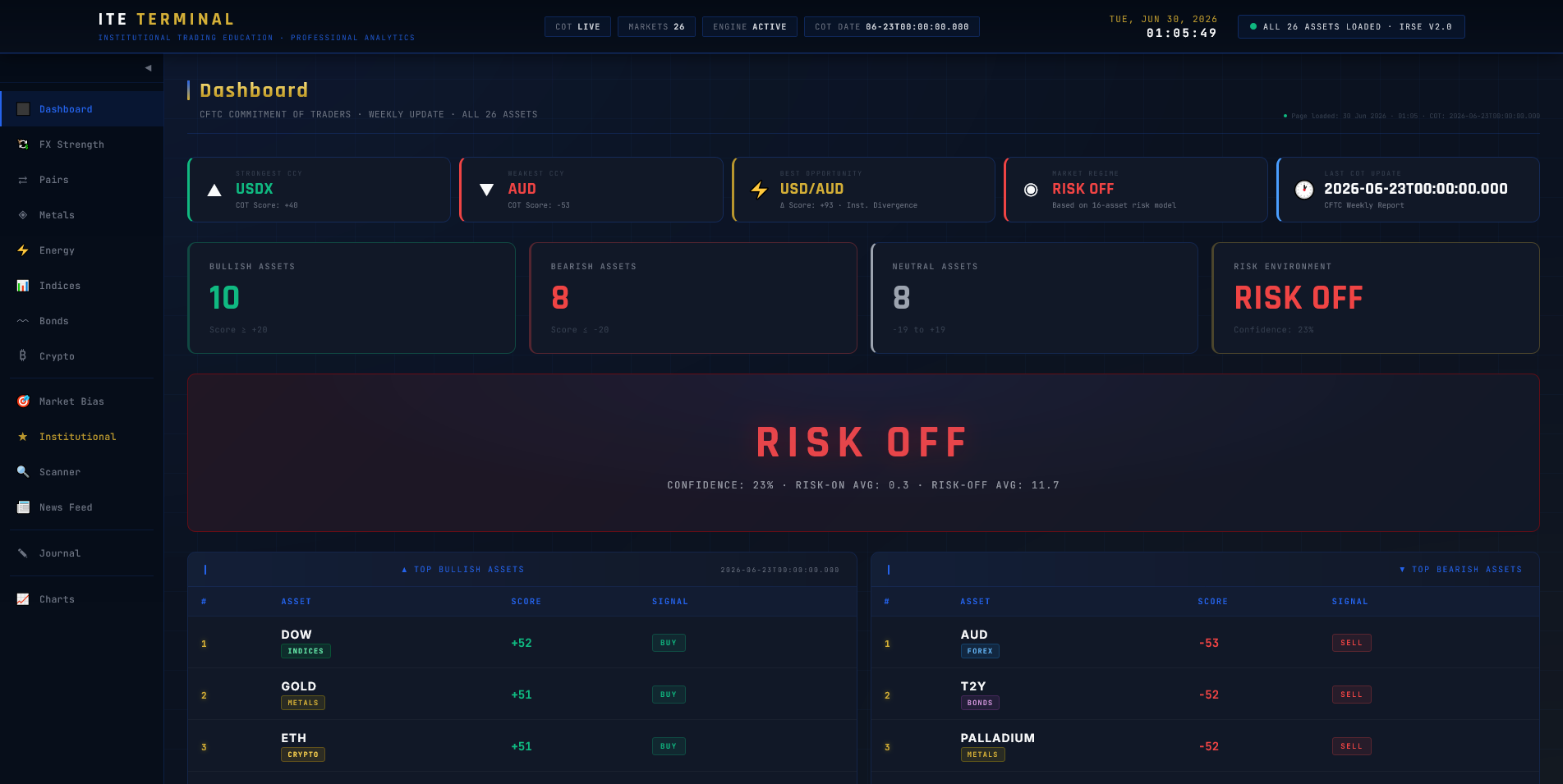Navigate to Bonds page
1563x784 pixels.
click(82, 321)
